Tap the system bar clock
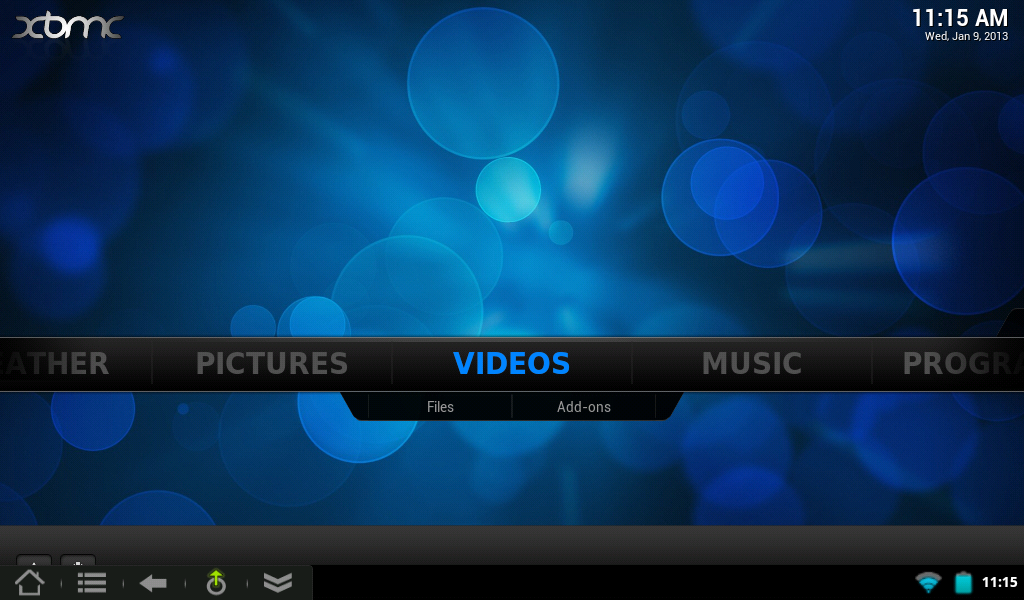This screenshot has height=600, width=1024. pyautogui.click(x=998, y=582)
